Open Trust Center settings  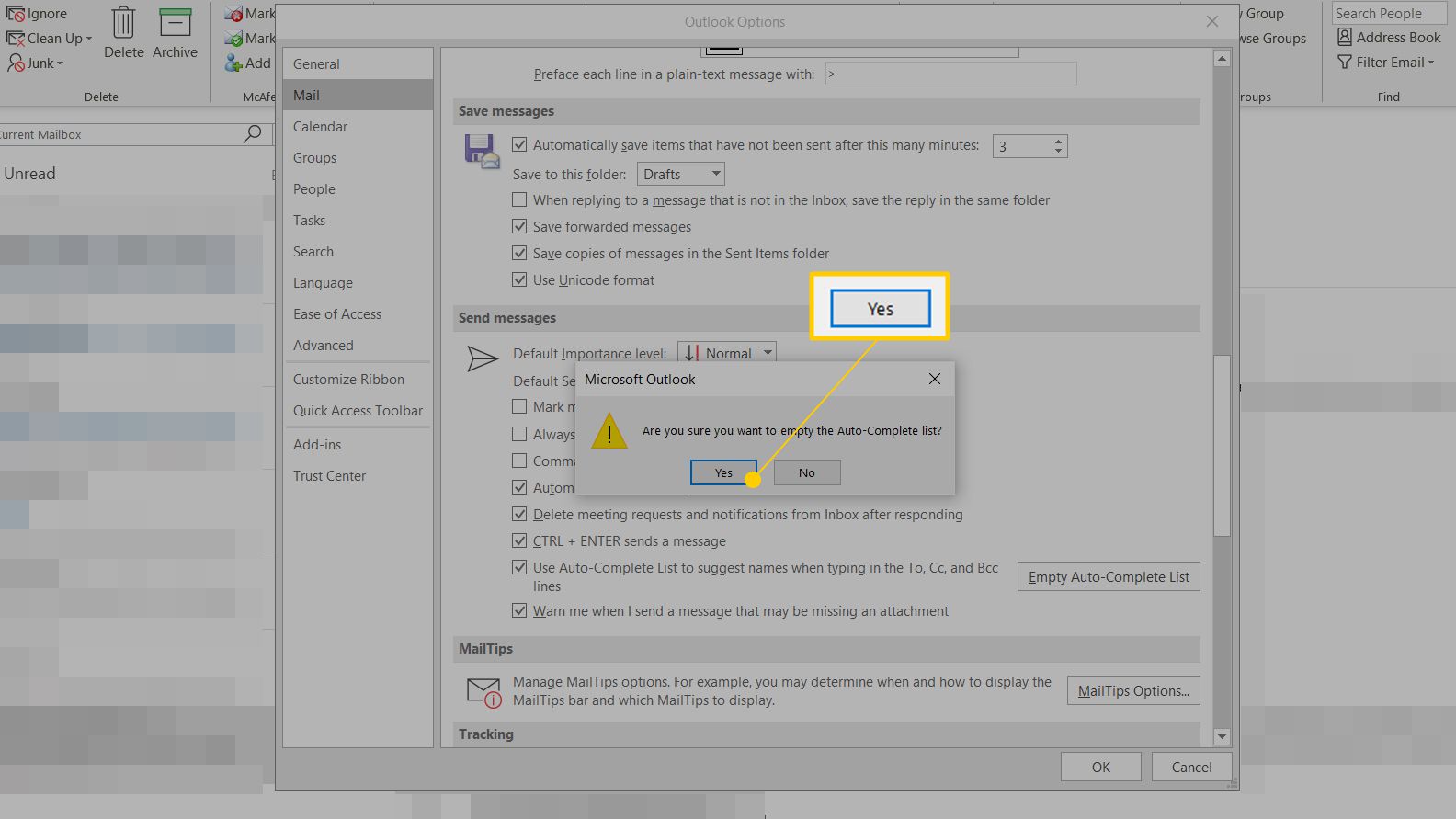tap(358, 476)
